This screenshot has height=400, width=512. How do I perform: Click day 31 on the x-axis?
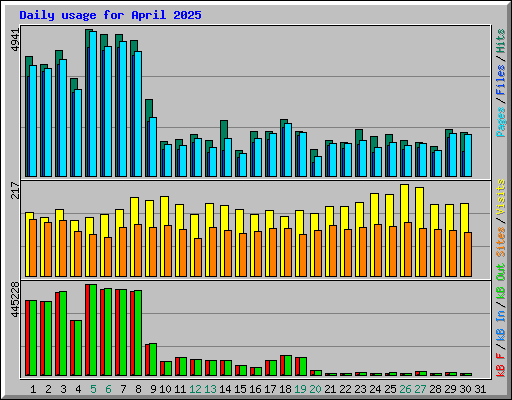[480, 389]
